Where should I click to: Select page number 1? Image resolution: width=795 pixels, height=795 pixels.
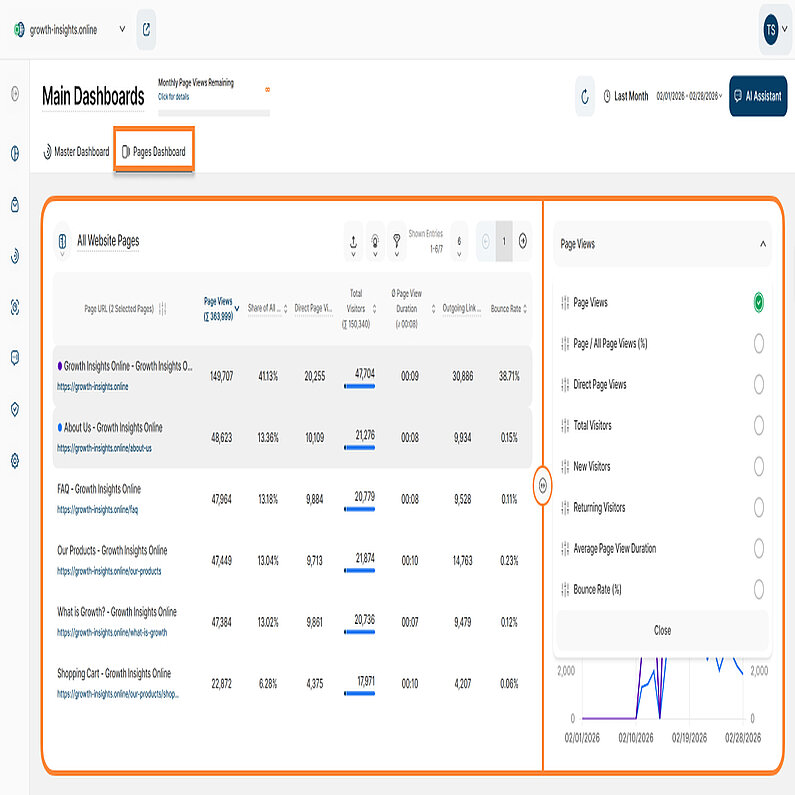tap(504, 241)
